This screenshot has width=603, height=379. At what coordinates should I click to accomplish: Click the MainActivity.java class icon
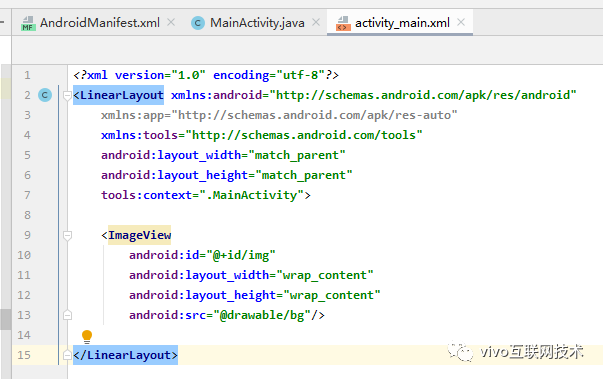198,23
